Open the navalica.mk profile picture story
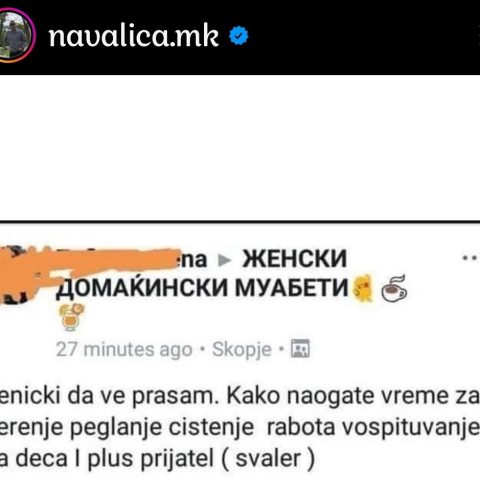 coord(14,35)
